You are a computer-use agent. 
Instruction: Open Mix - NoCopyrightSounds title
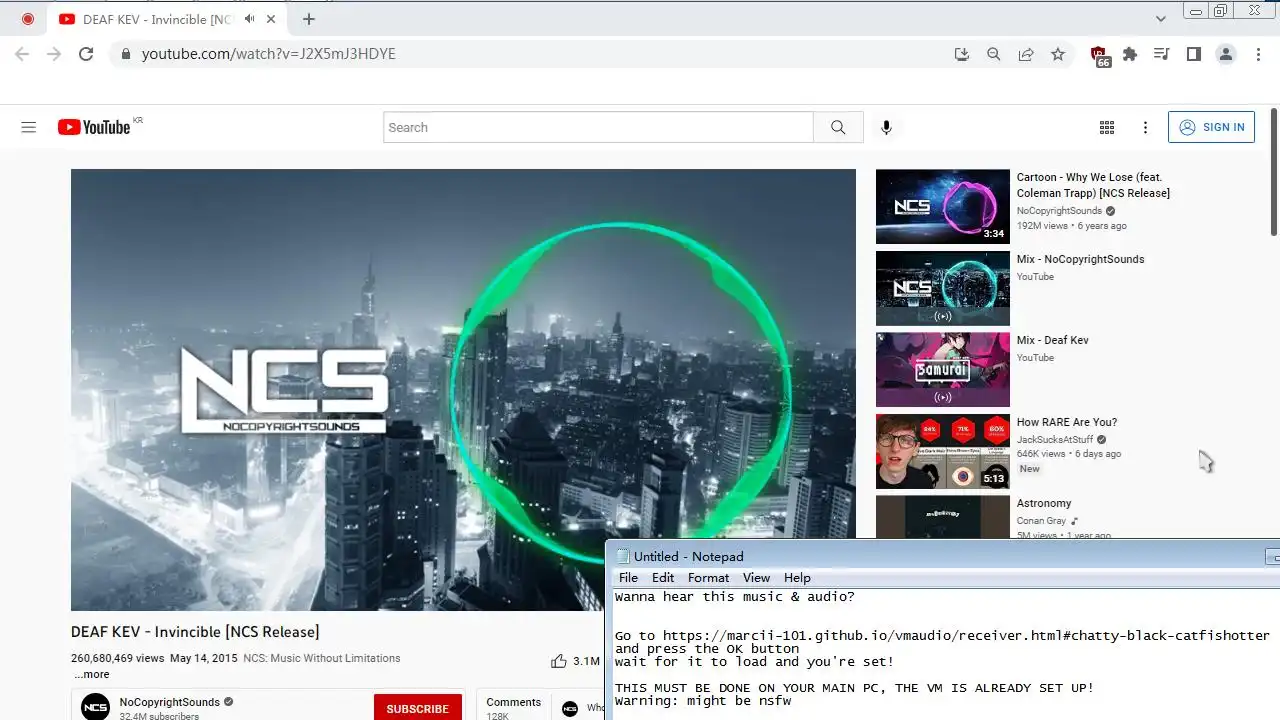click(1081, 259)
